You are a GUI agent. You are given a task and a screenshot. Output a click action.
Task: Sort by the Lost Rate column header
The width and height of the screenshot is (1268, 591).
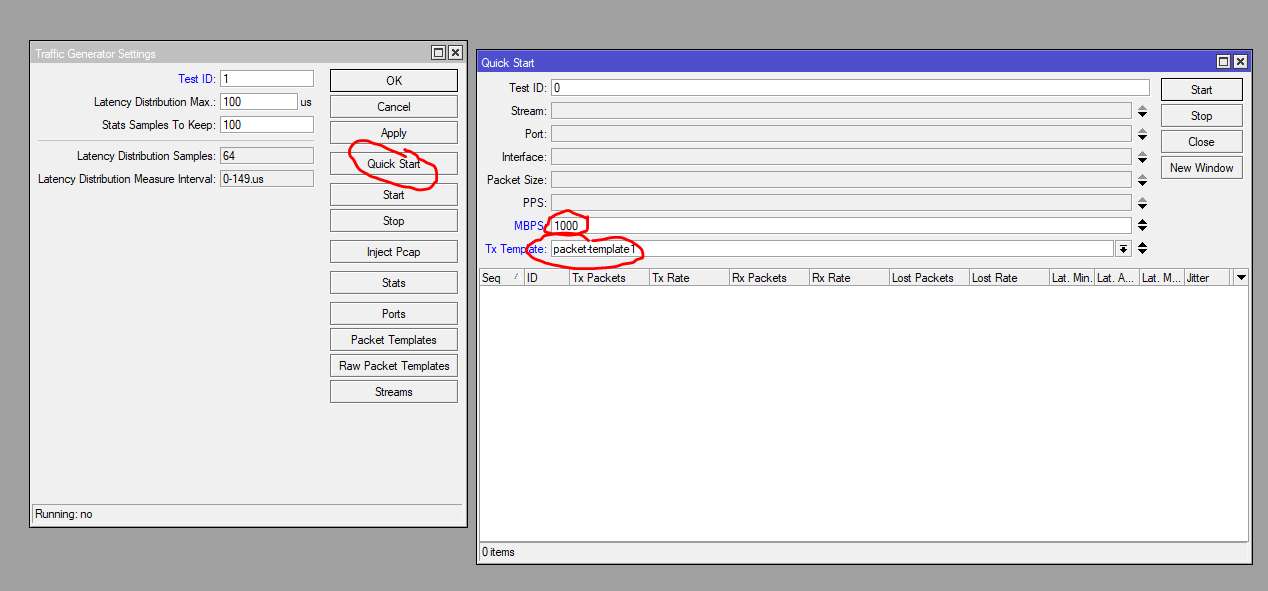click(1009, 278)
